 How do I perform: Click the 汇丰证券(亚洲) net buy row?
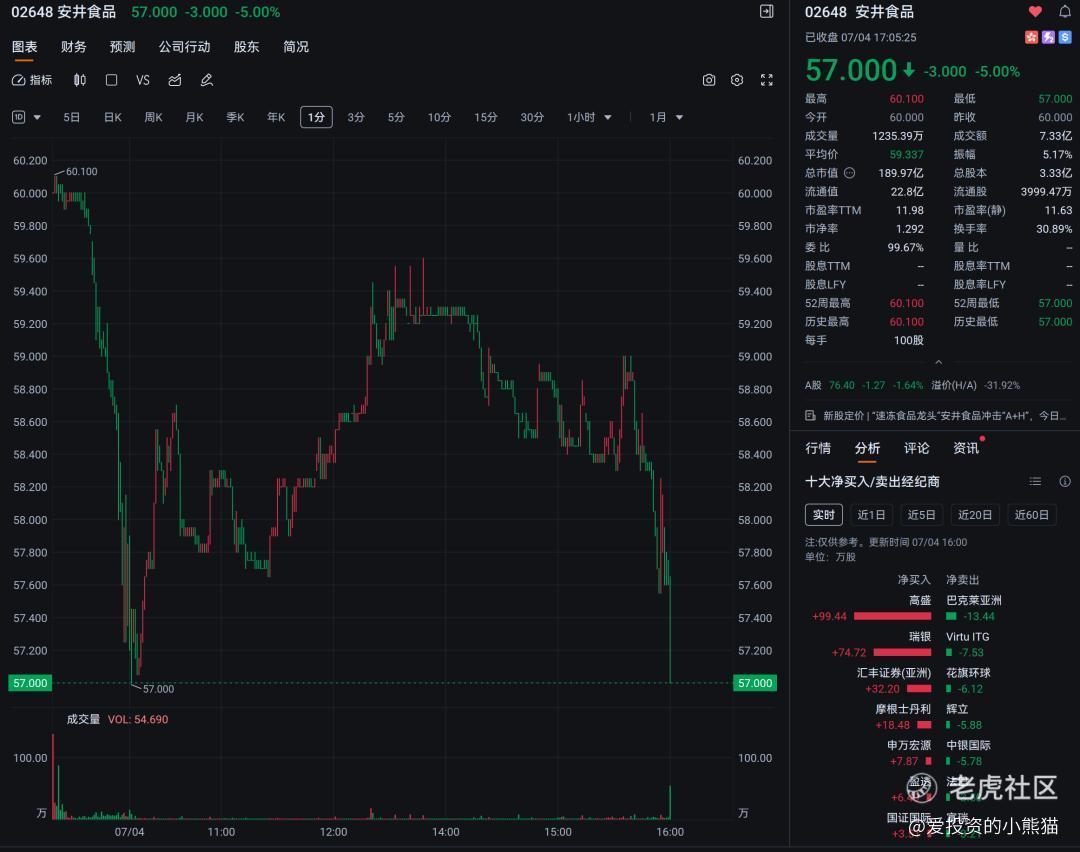894,680
